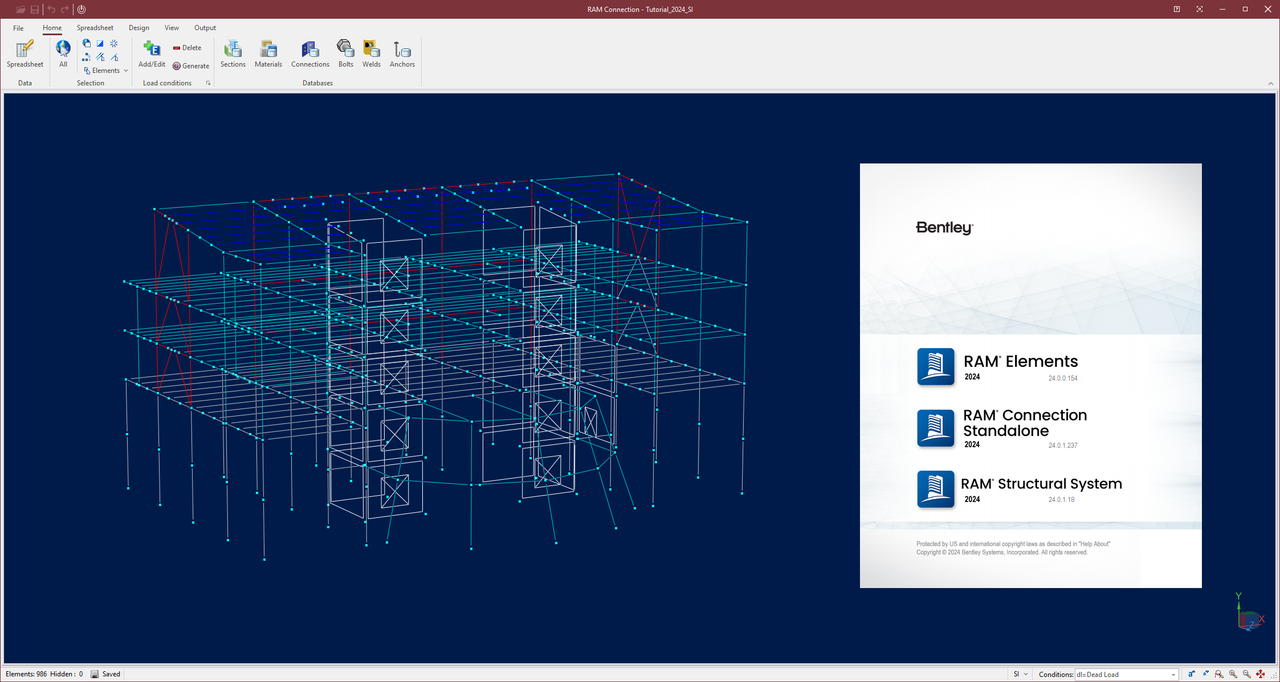Click the zoom out magnifier status icon
This screenshot has height=682, width=1280.
pos(1247,674)
